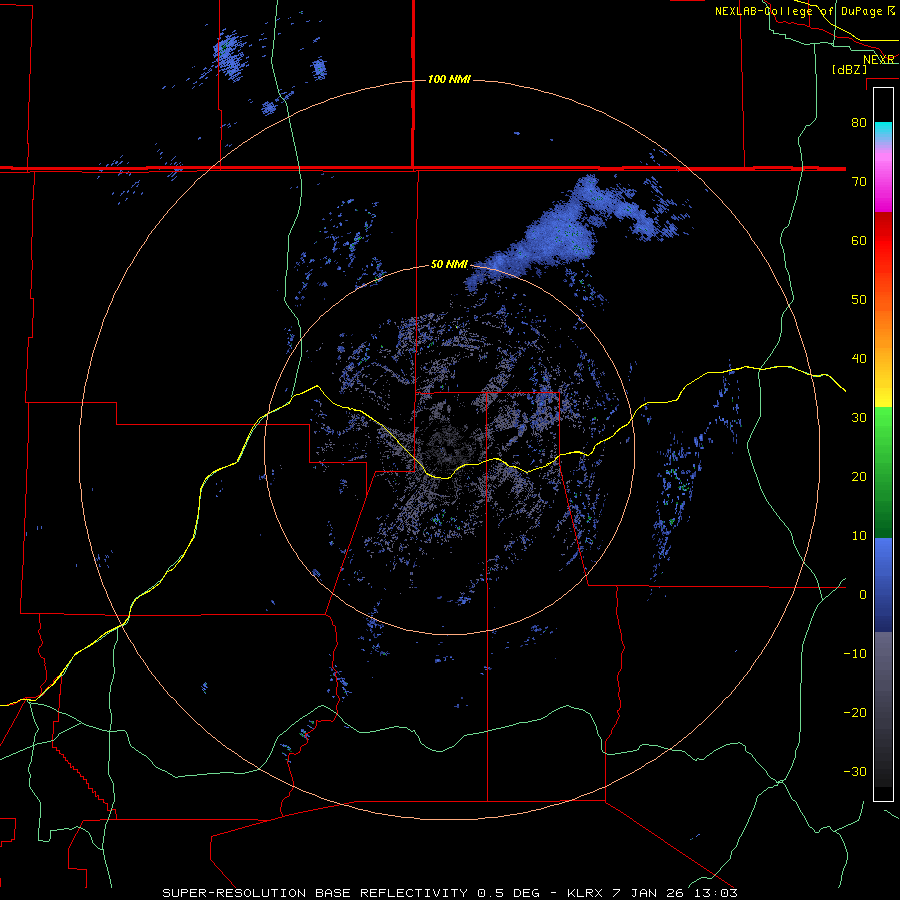900x900 pixels.
Task: Click the -10 value on dBZ scale
Action: 855,654
